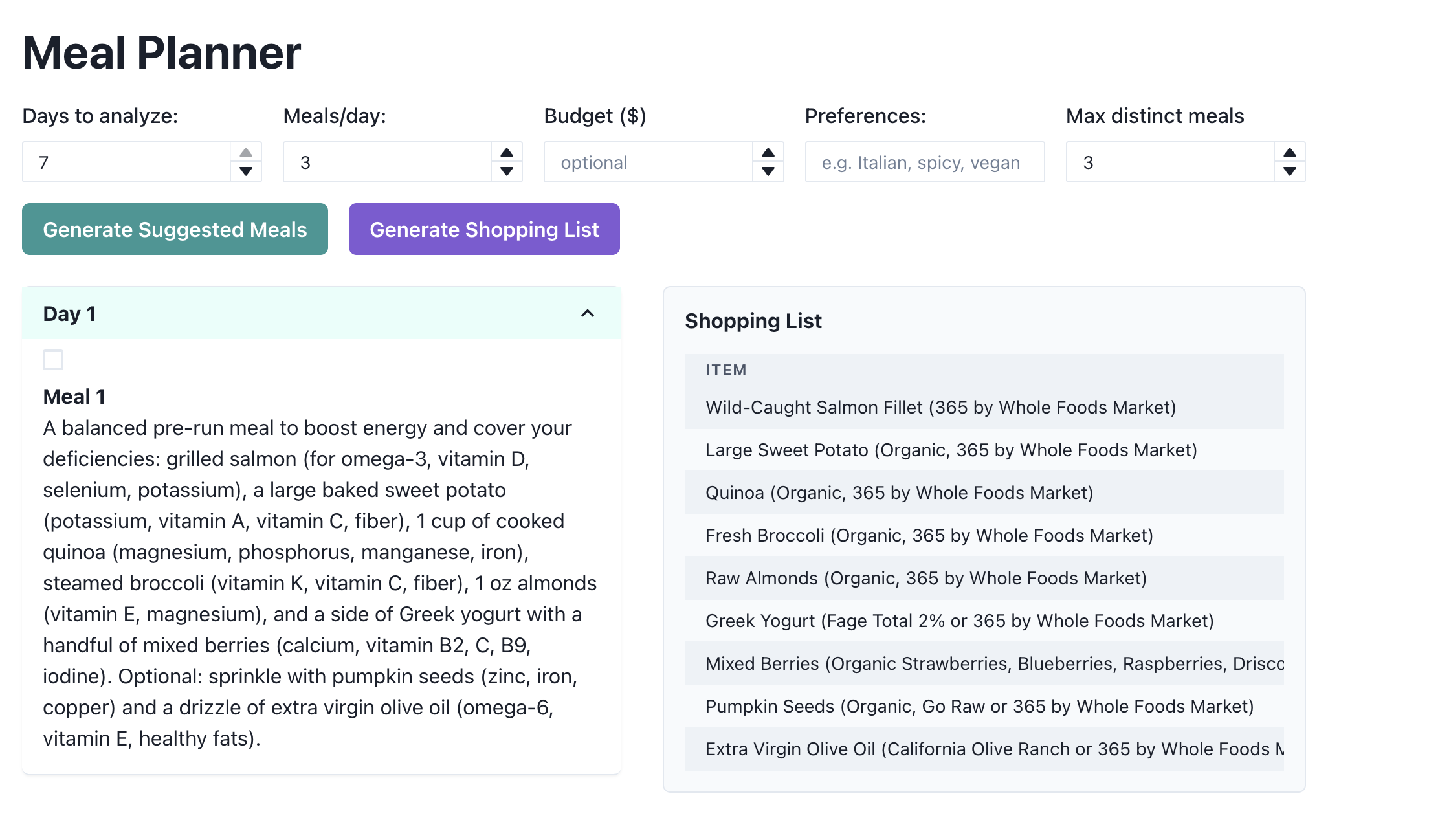Click Generate Shopping List button
The width and height of the screenshot is (1451, 840).
point(484,230)
